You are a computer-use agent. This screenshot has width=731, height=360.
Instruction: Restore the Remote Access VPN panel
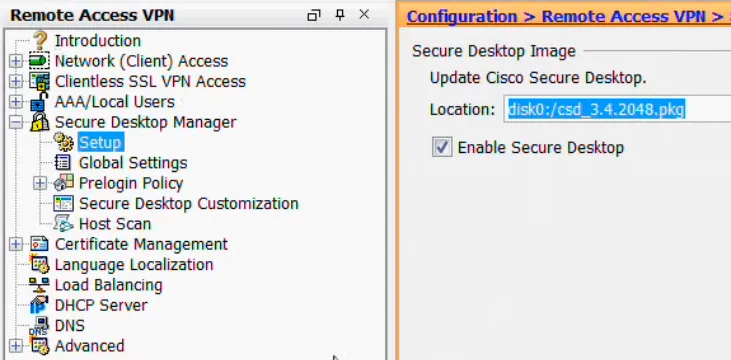pos(314,15)
